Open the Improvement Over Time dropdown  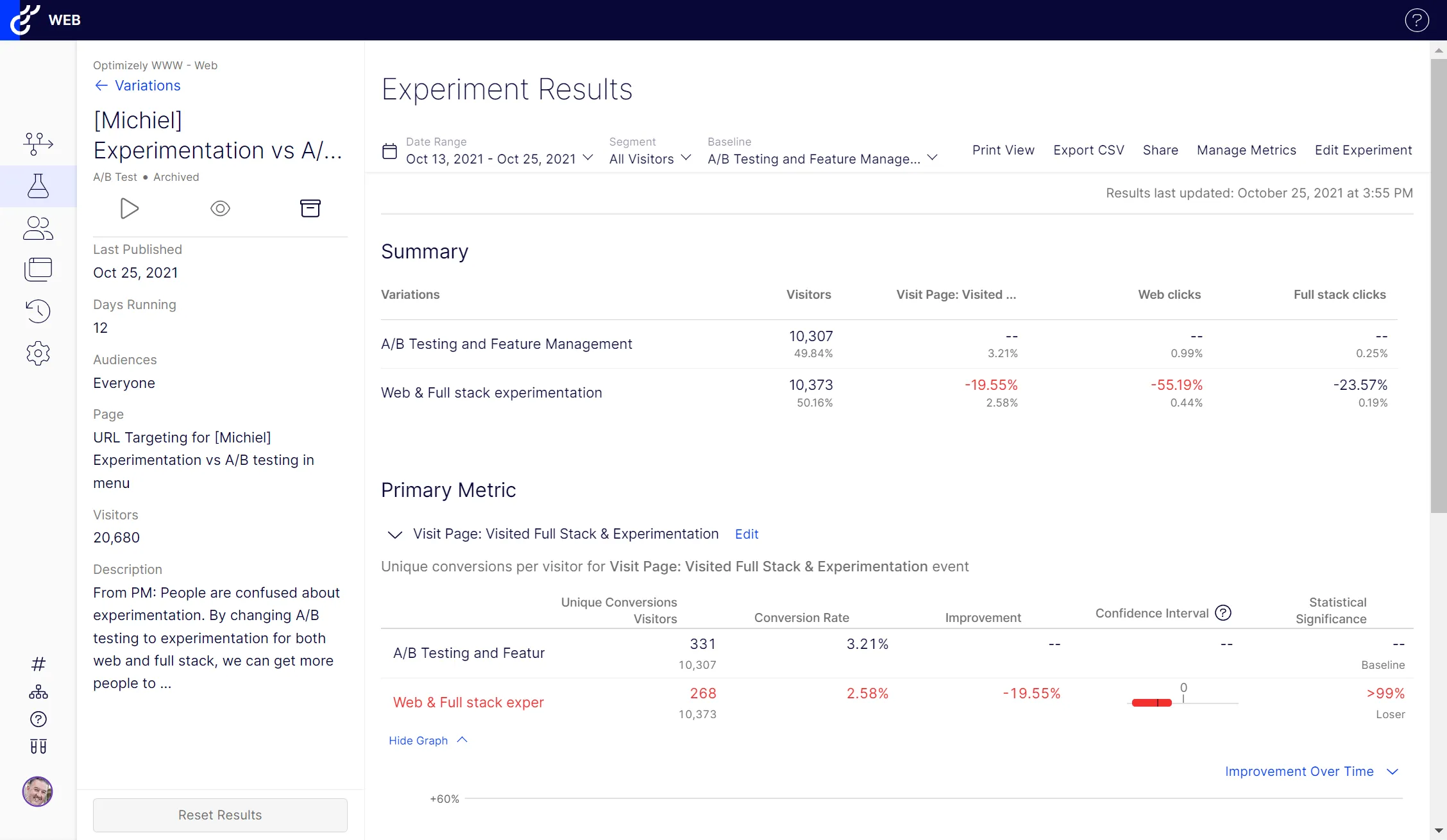pos(1311,771)
